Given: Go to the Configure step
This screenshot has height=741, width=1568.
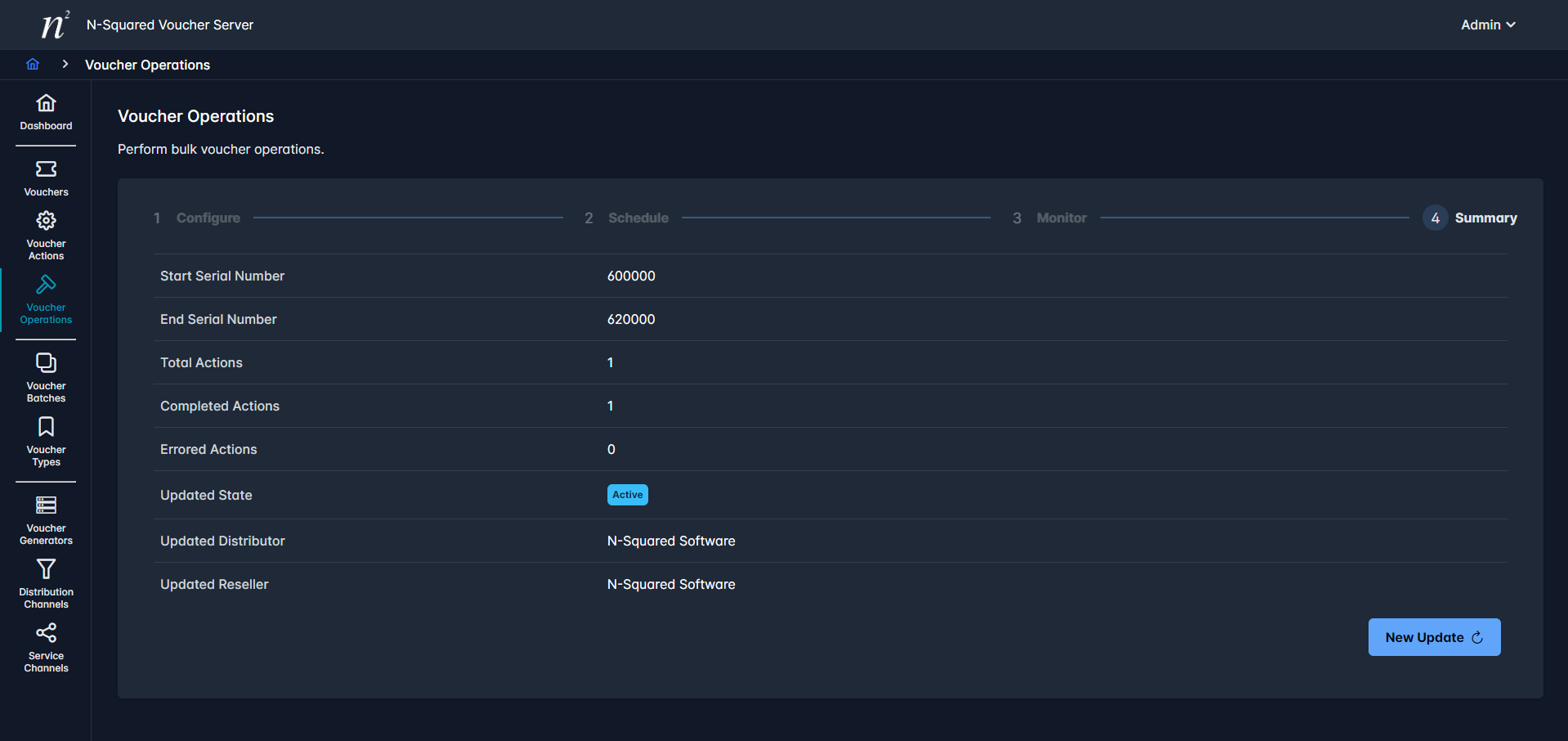Looking at the screenshot, I should click(x=208, y=218).
